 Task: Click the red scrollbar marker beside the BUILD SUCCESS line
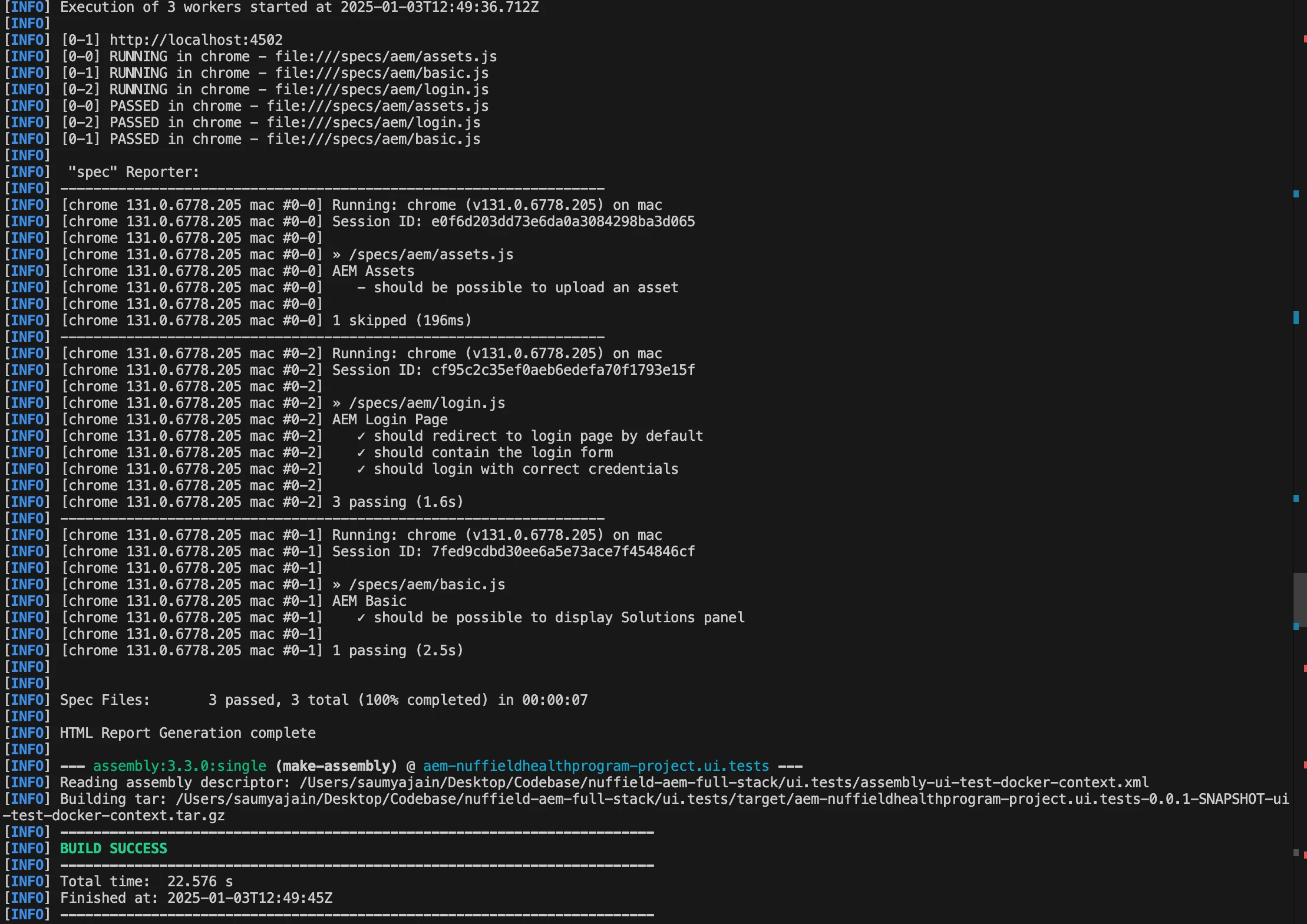(x=1305, y=854)
